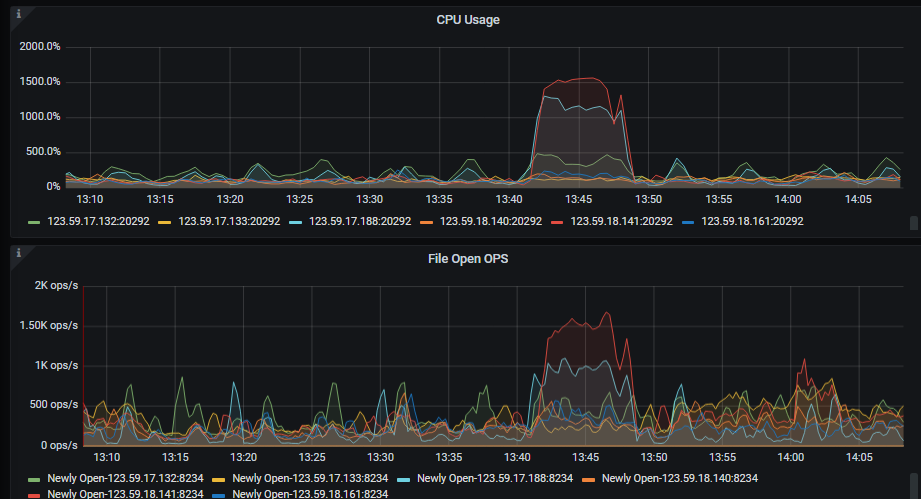Select Newly Open-123.59.17.133:8234 legend entry
The width and height of the screenshot is (921, 499).
pos(310,478)
